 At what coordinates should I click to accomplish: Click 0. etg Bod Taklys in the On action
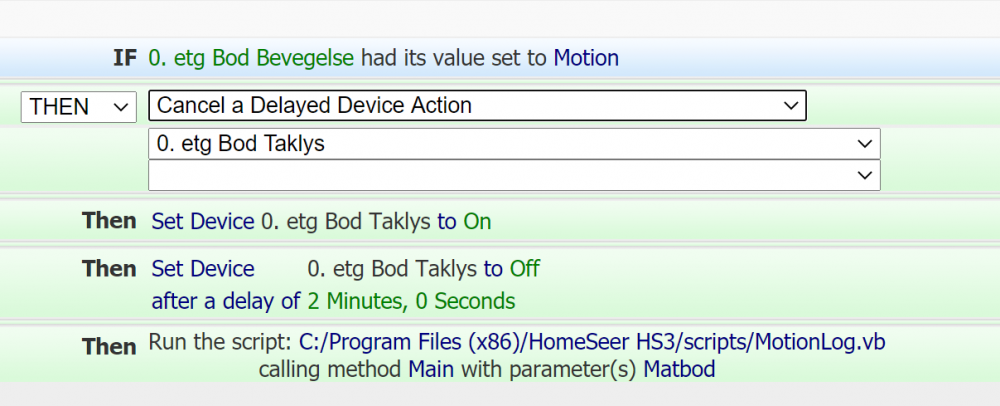point(346,221)
